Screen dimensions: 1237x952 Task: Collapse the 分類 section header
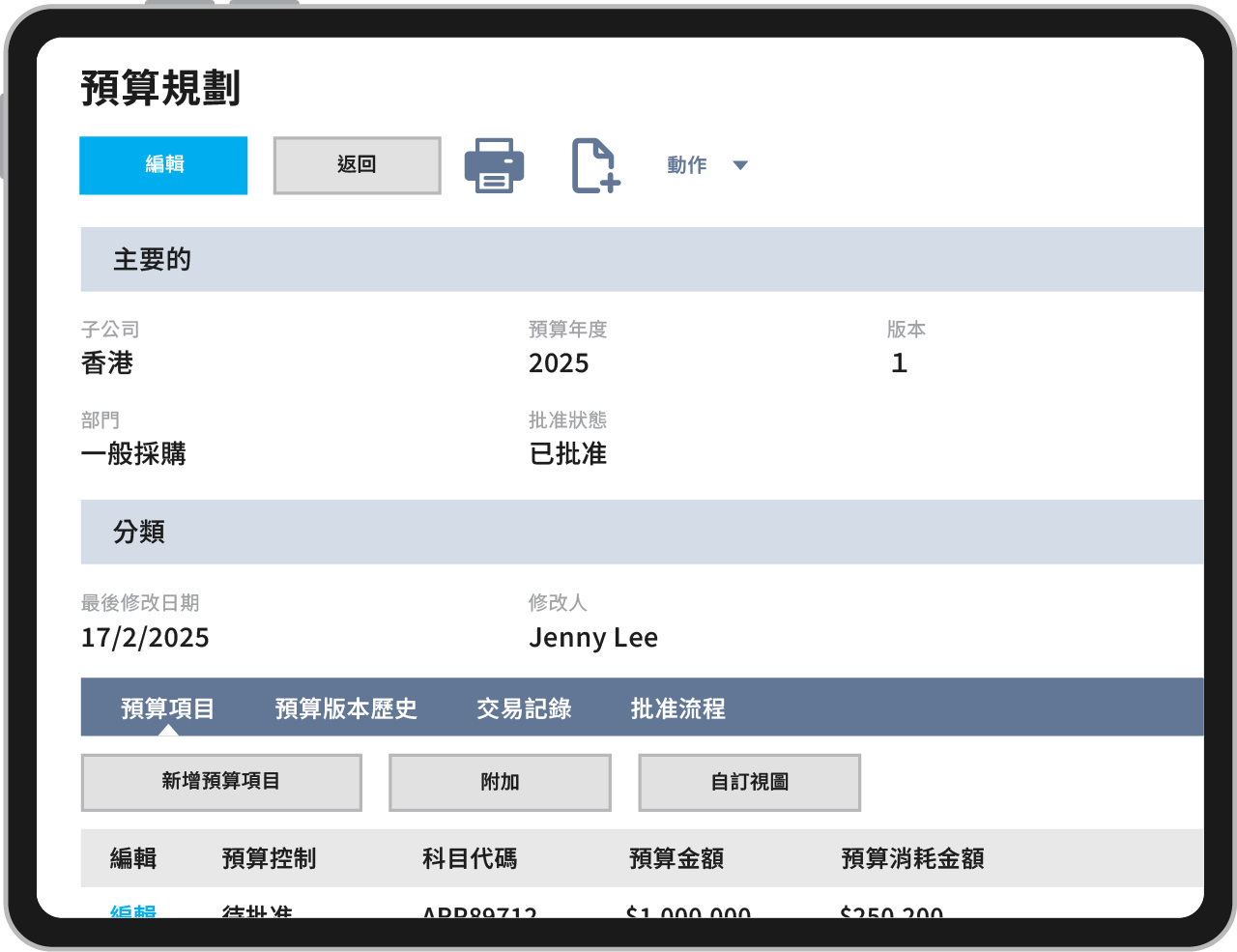tap(139, 532)
